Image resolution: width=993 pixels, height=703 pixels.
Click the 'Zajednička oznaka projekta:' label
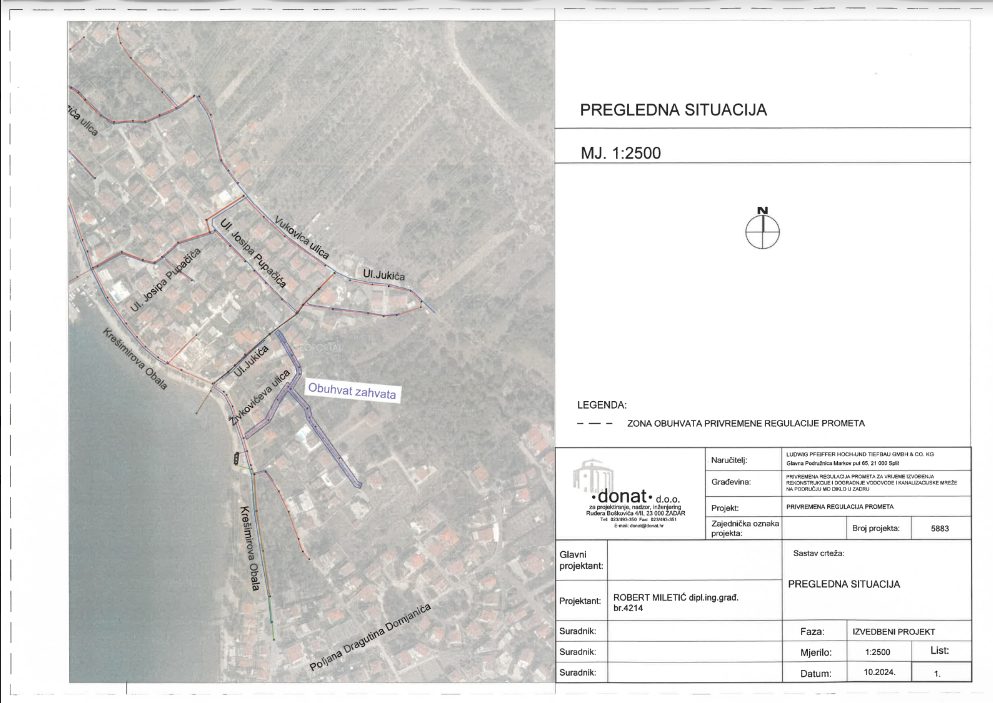pos(745,529)
